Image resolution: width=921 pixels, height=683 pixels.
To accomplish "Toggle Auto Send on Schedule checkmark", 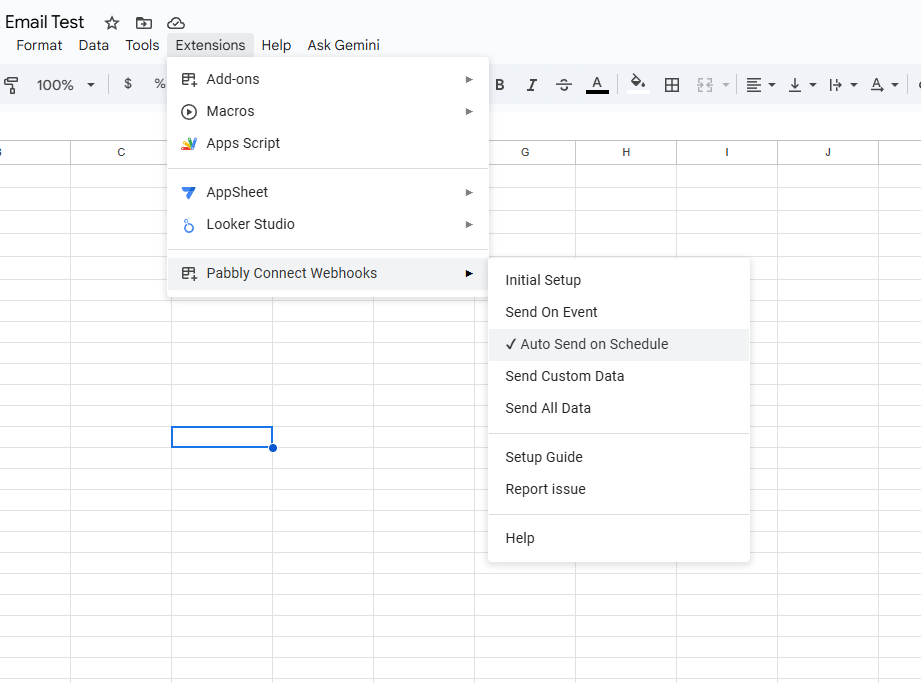I will (594, 344).
